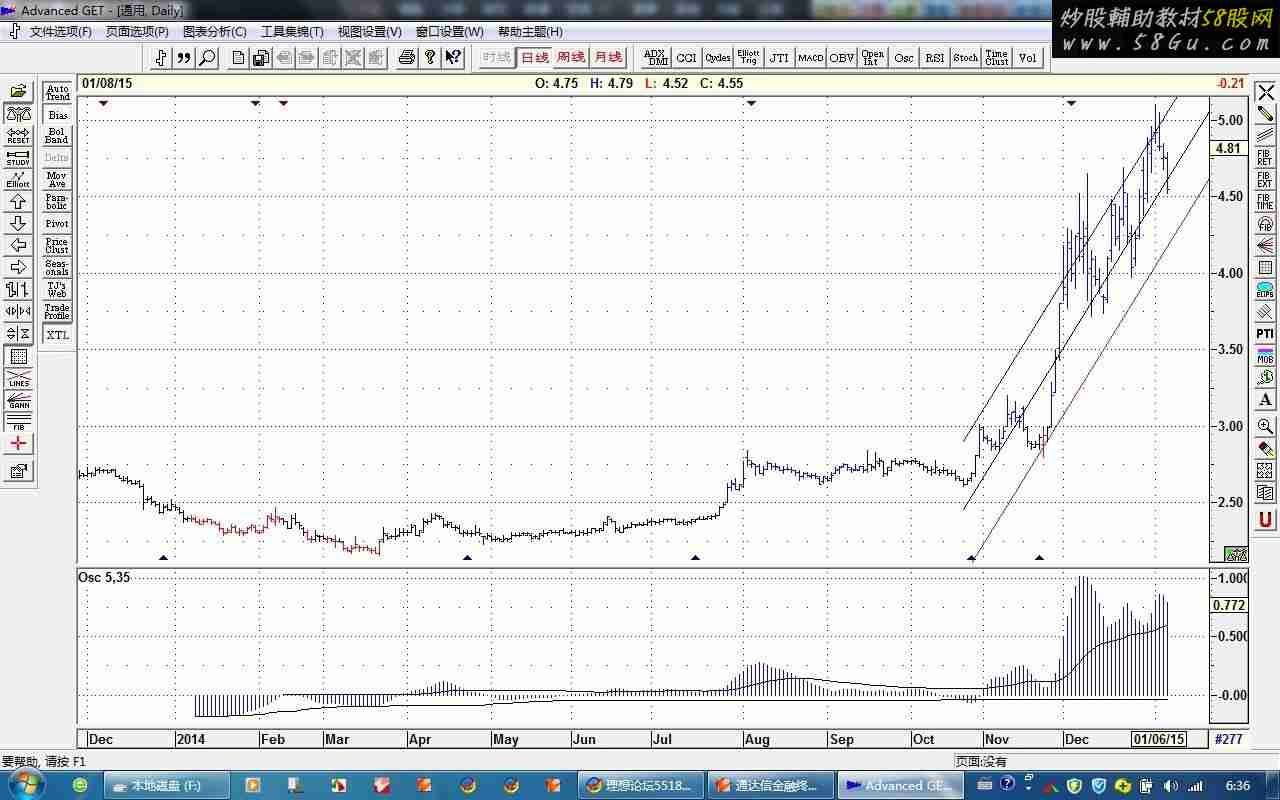Select the LINES drawing tool

[18, 379]
